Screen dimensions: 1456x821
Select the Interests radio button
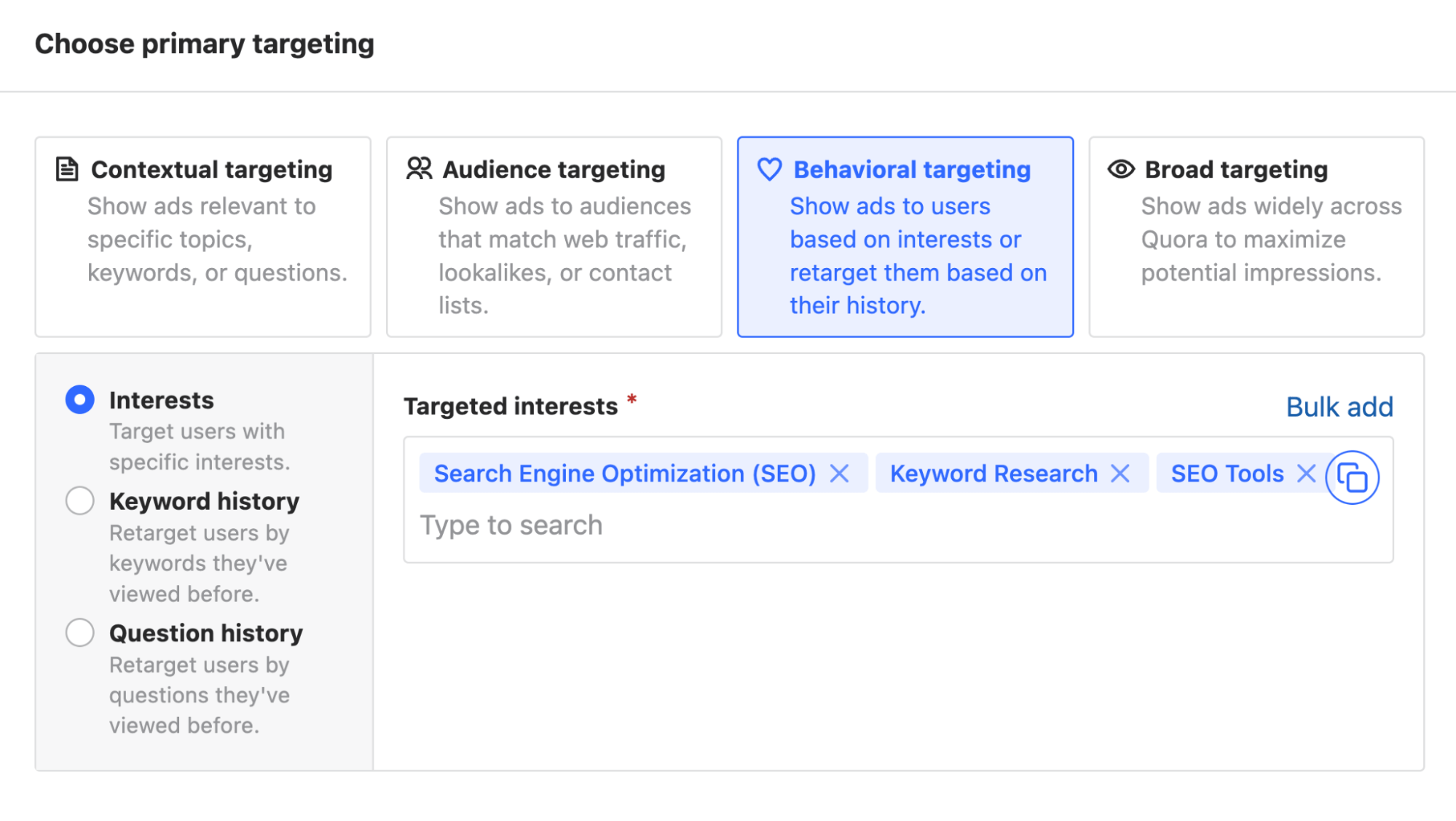[79, 399]
